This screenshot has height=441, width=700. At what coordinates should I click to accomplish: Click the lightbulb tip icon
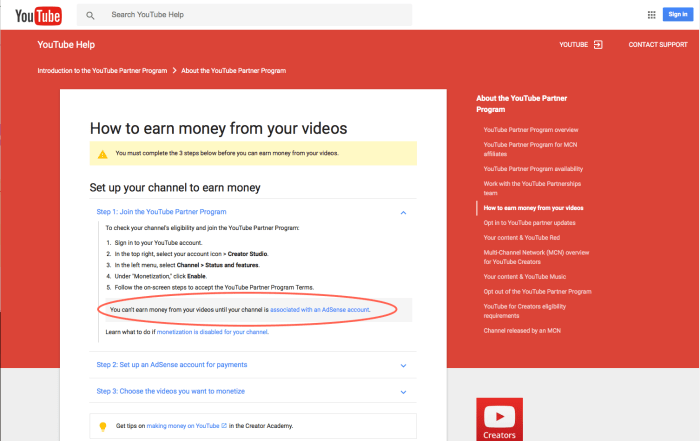point(103,426)
